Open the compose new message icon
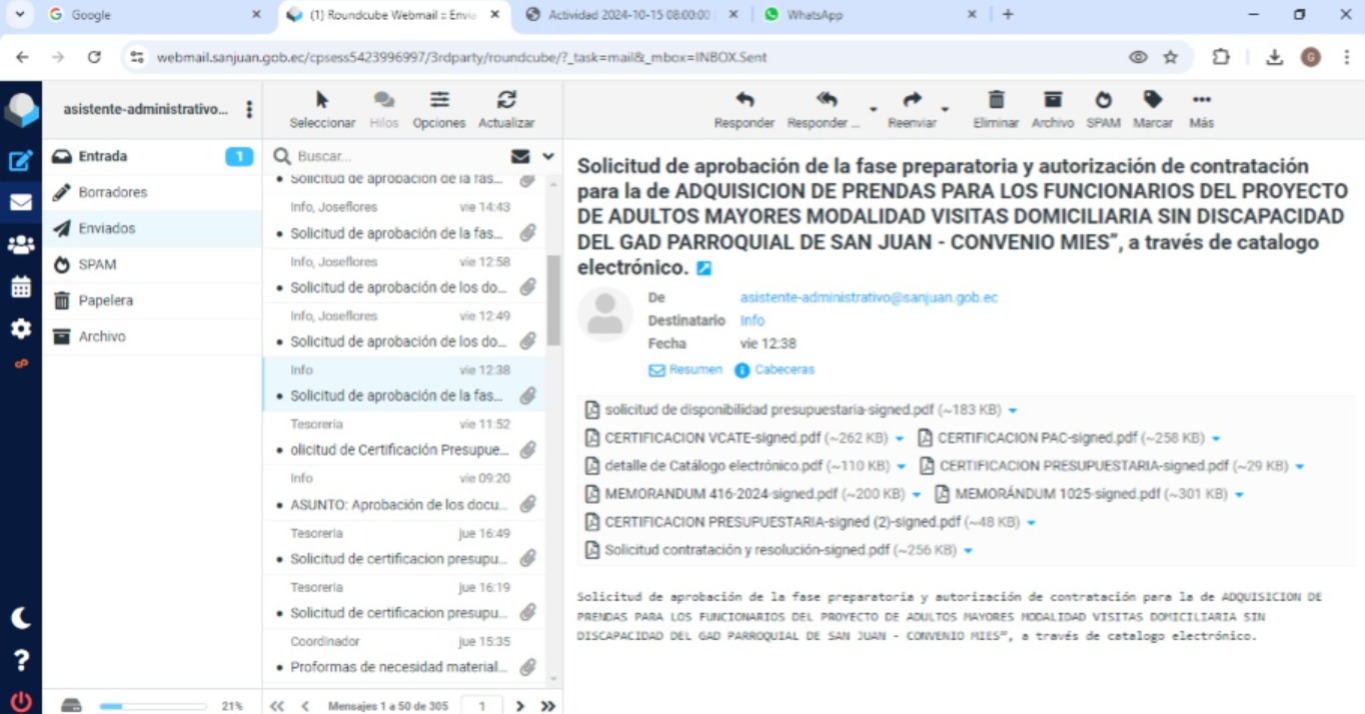Image resolution: width=1365 pixels, height=714 pixels. 21,161
